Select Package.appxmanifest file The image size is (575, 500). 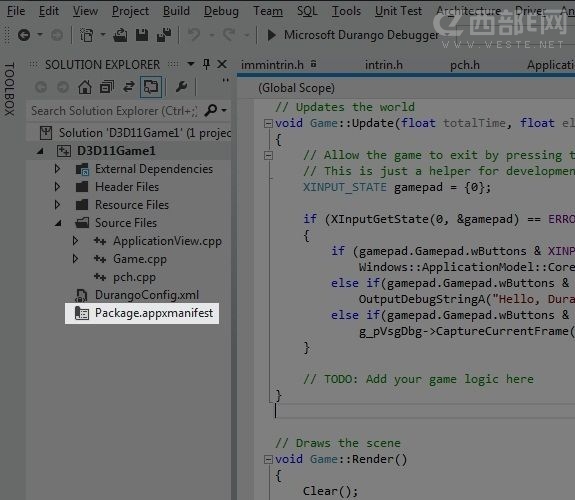(x=154, y=313)
